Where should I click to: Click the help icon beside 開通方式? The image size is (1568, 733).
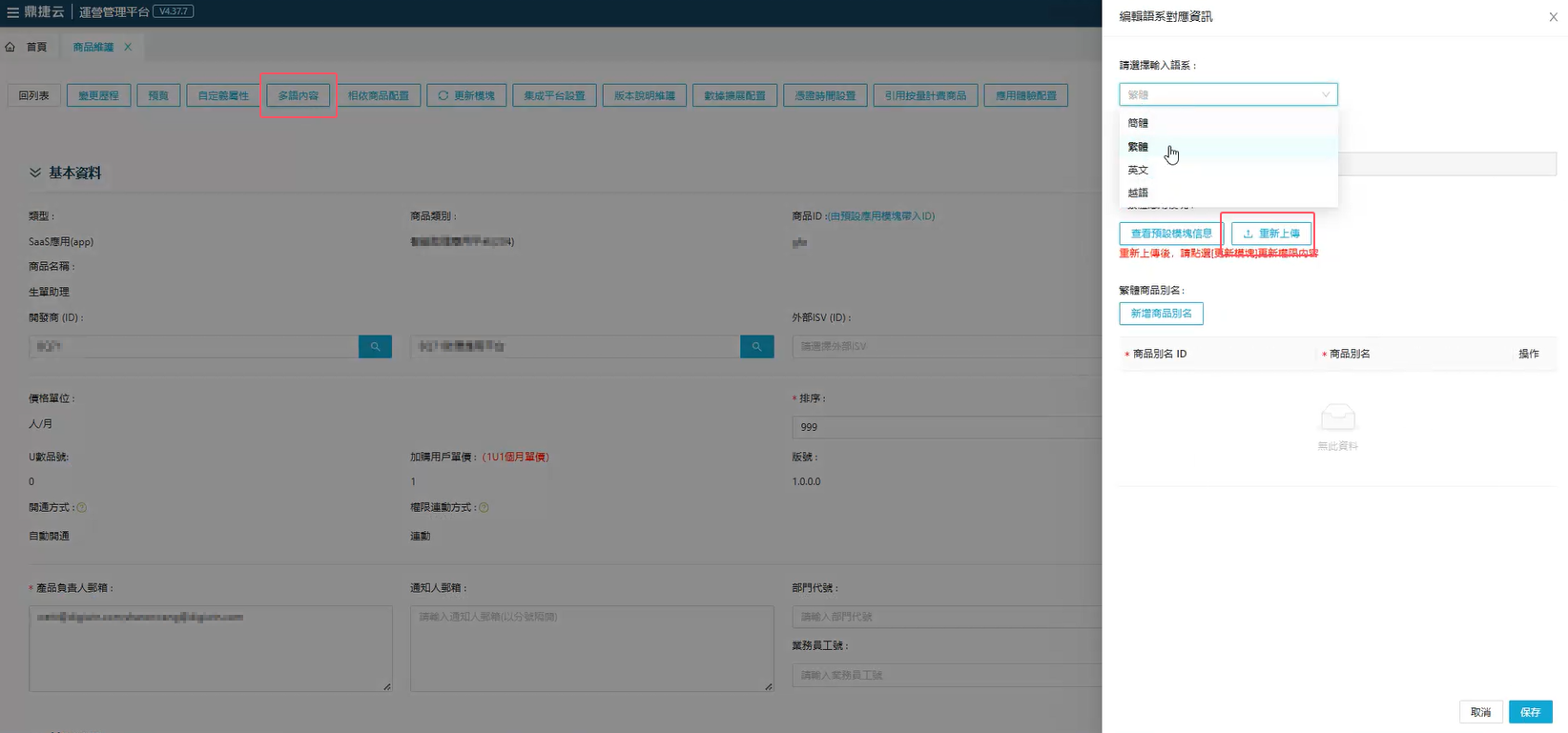tap(82, 508)
